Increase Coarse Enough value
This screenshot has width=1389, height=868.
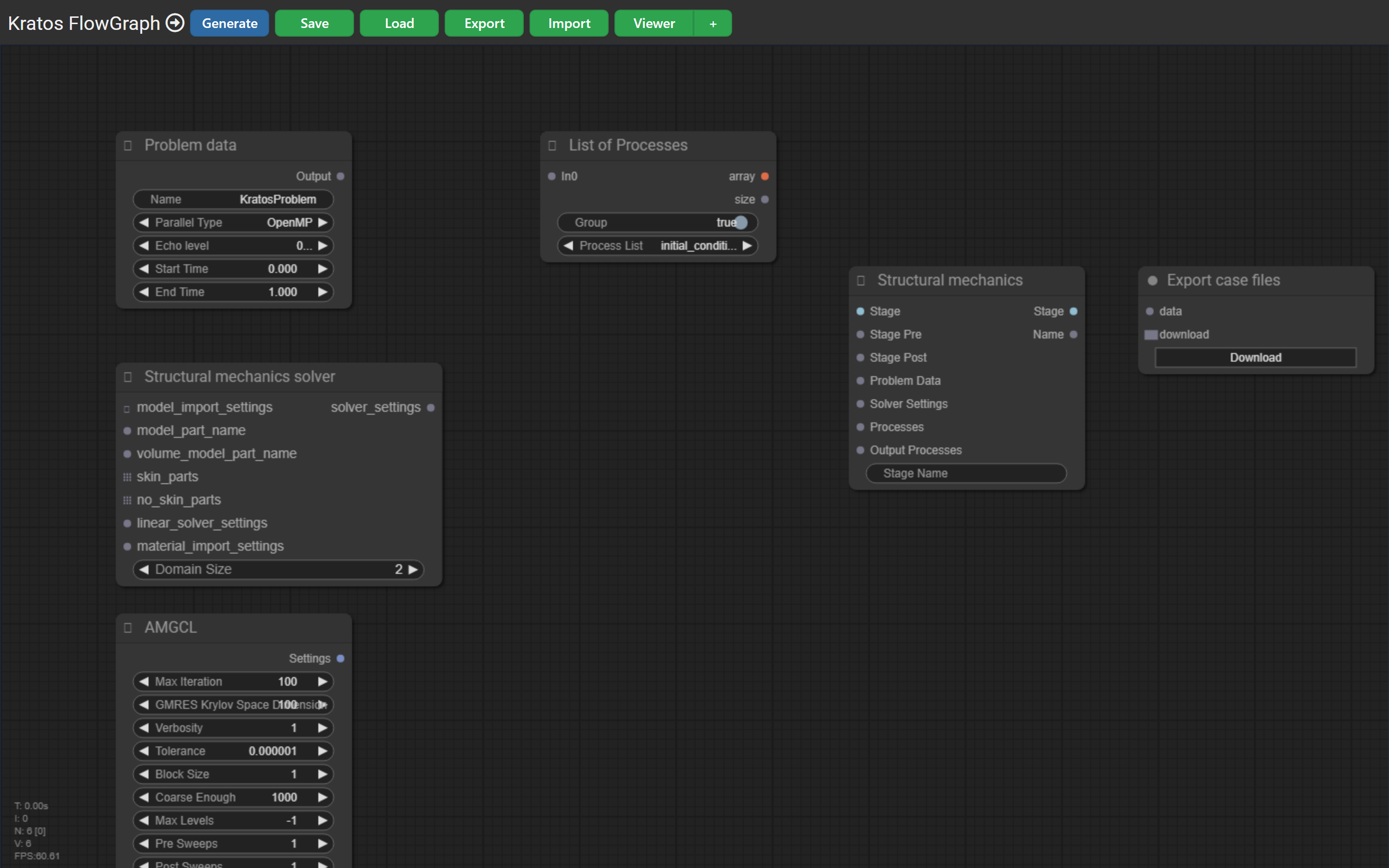click(323, 798)
